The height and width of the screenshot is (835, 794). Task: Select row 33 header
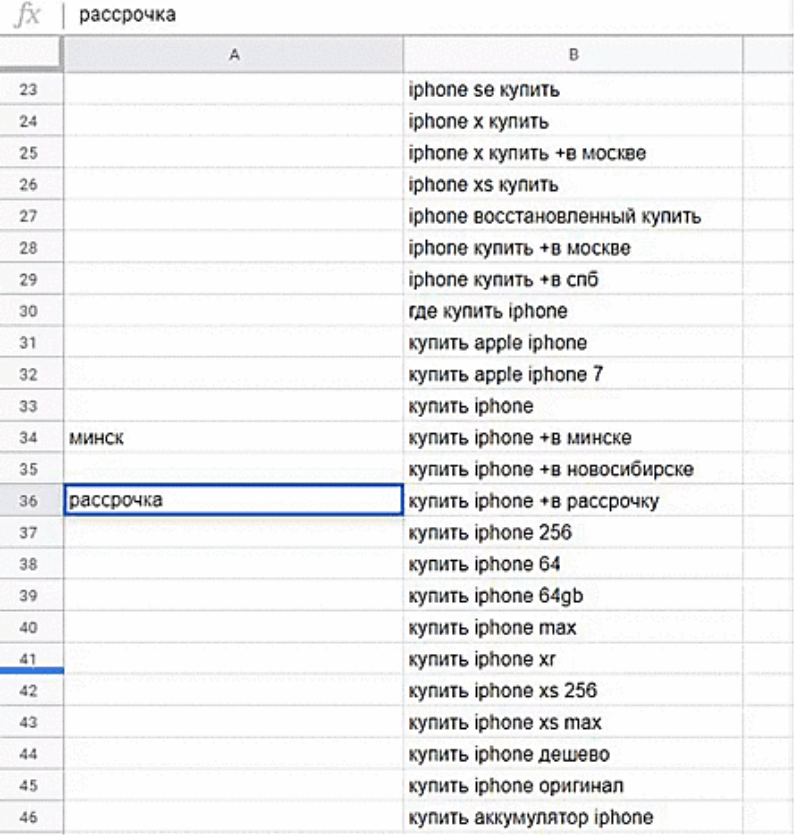31,406
